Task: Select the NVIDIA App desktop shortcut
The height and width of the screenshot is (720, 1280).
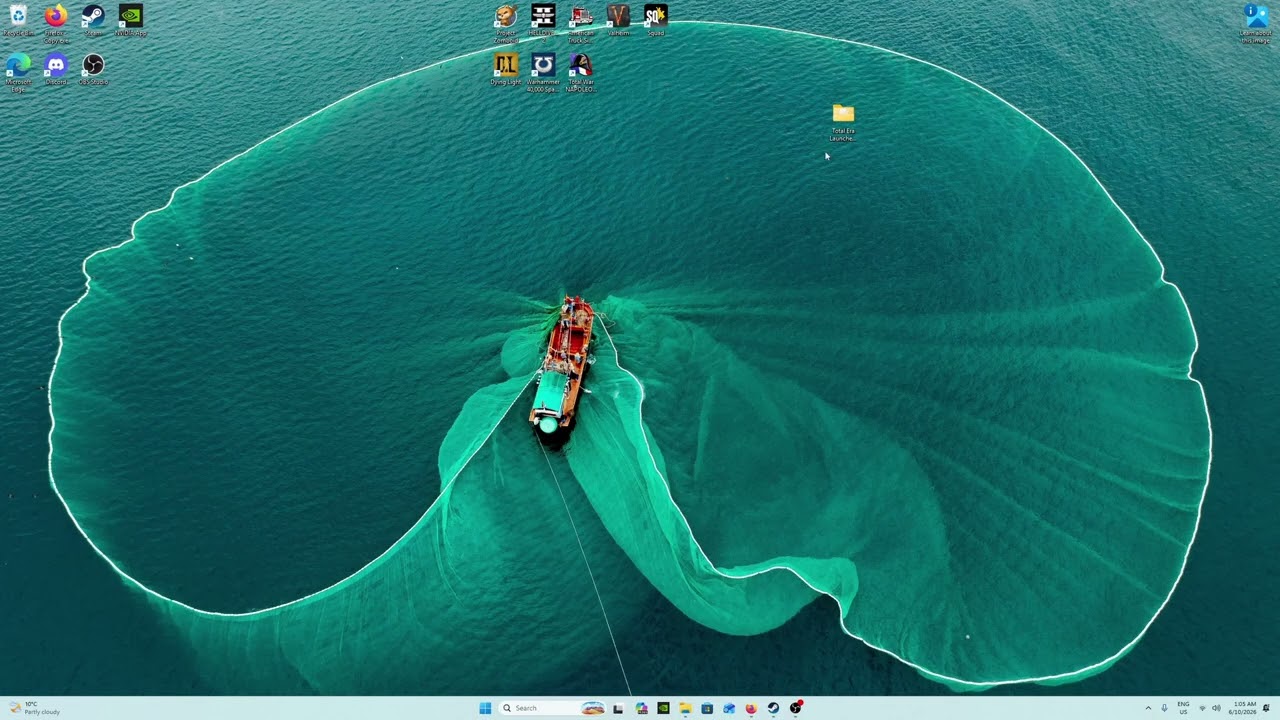Action: [x=130, y=21]
